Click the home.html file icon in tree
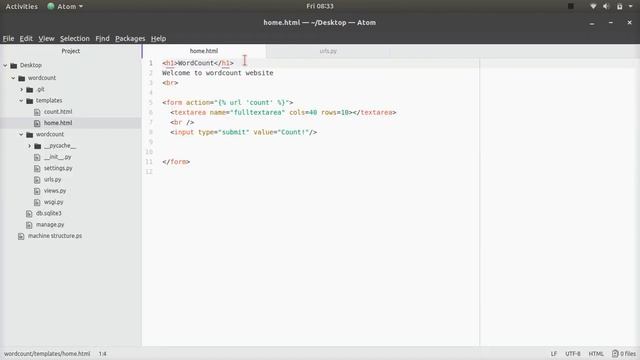Viewport: 640px width, 360px height. pos(37,123)
